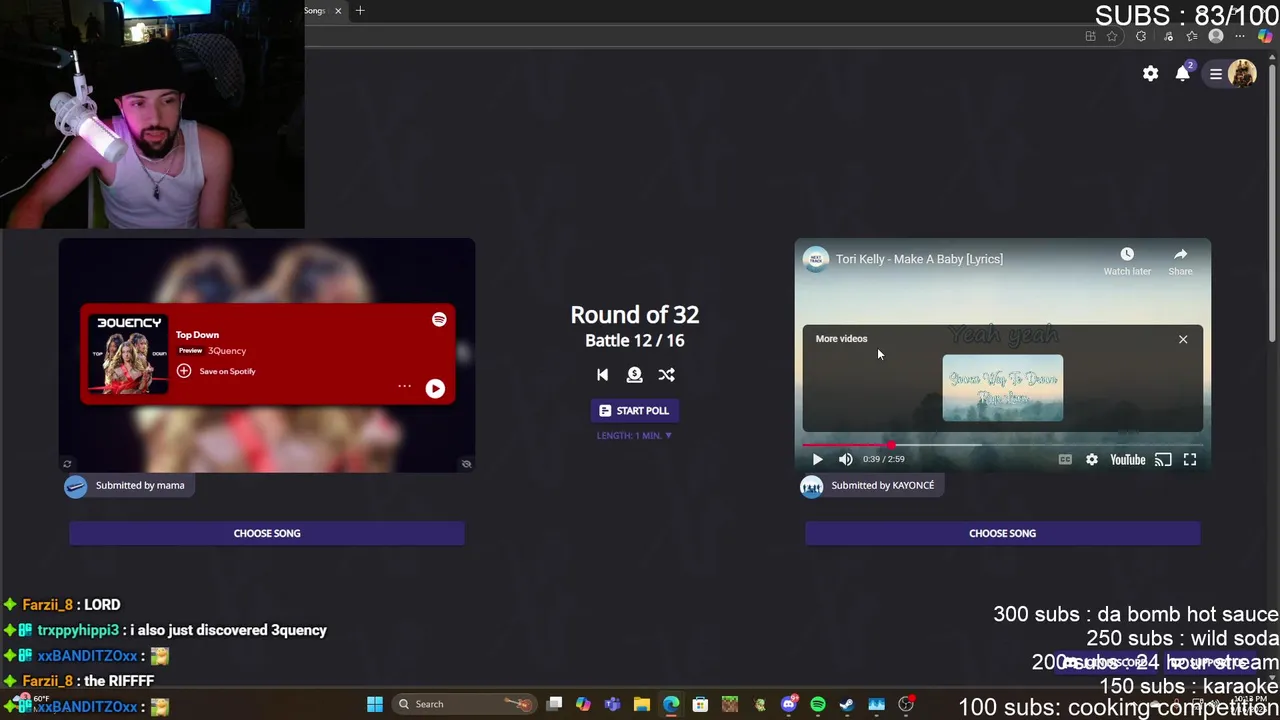Image resolution: width=1280 pixels, height=720 pixels.
Task: Open Microsoft Store from the taskbar
Action: 700,704
